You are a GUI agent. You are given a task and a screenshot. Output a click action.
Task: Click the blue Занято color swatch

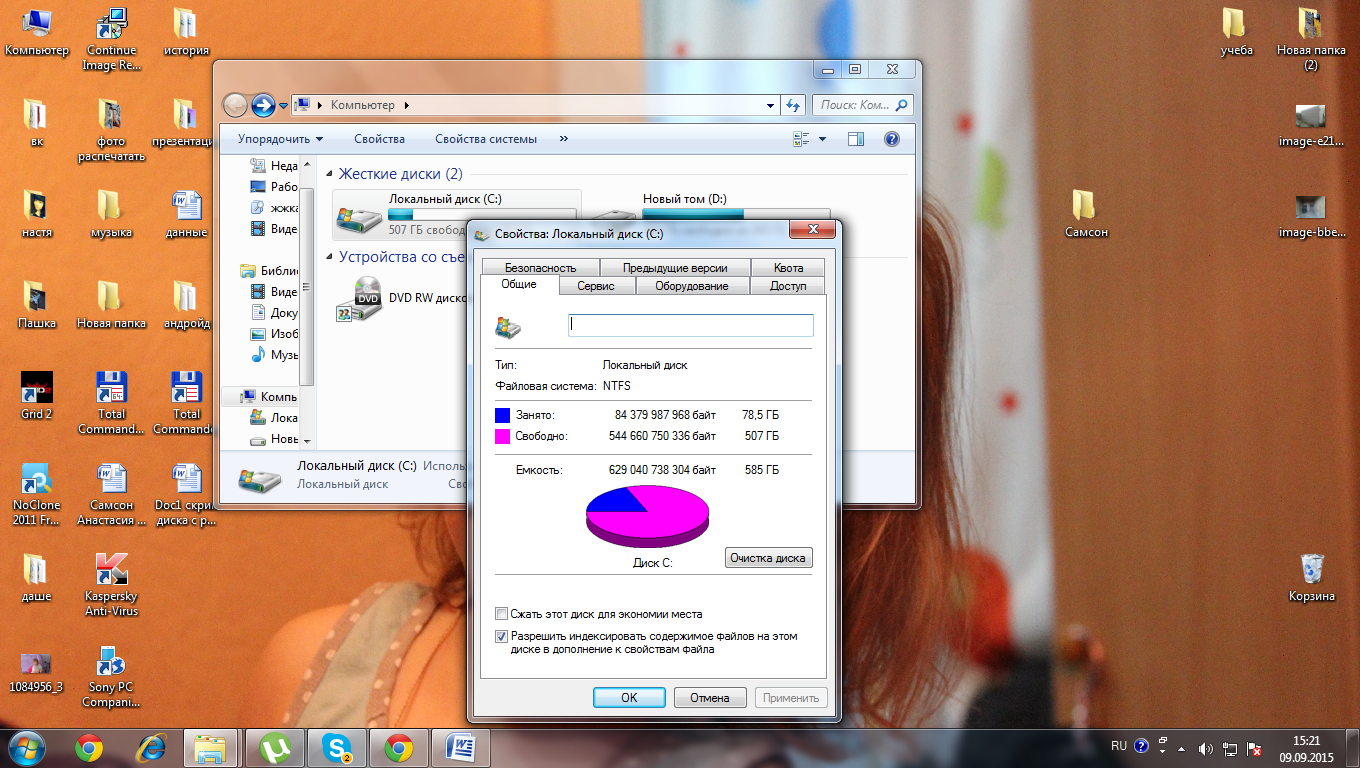pos(502,414)
